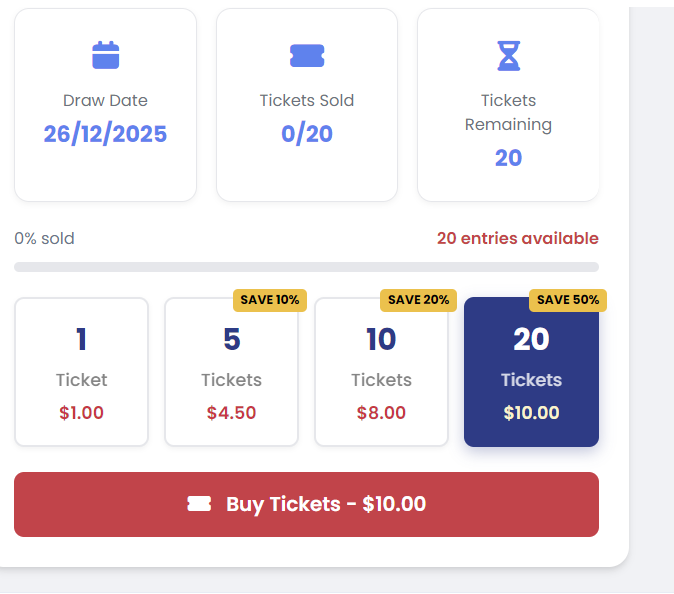Click the hourglass icon above Tickets Remaining
This screenshot has width=674, height=594.
coord(509,56)
